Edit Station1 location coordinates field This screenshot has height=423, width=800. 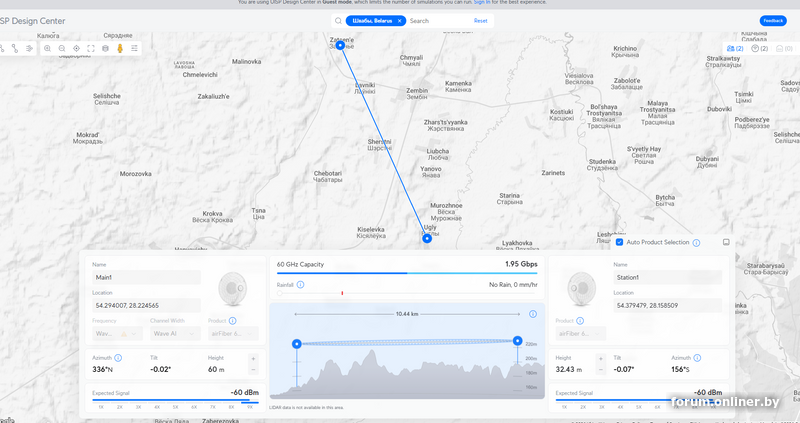pos(667,306)
